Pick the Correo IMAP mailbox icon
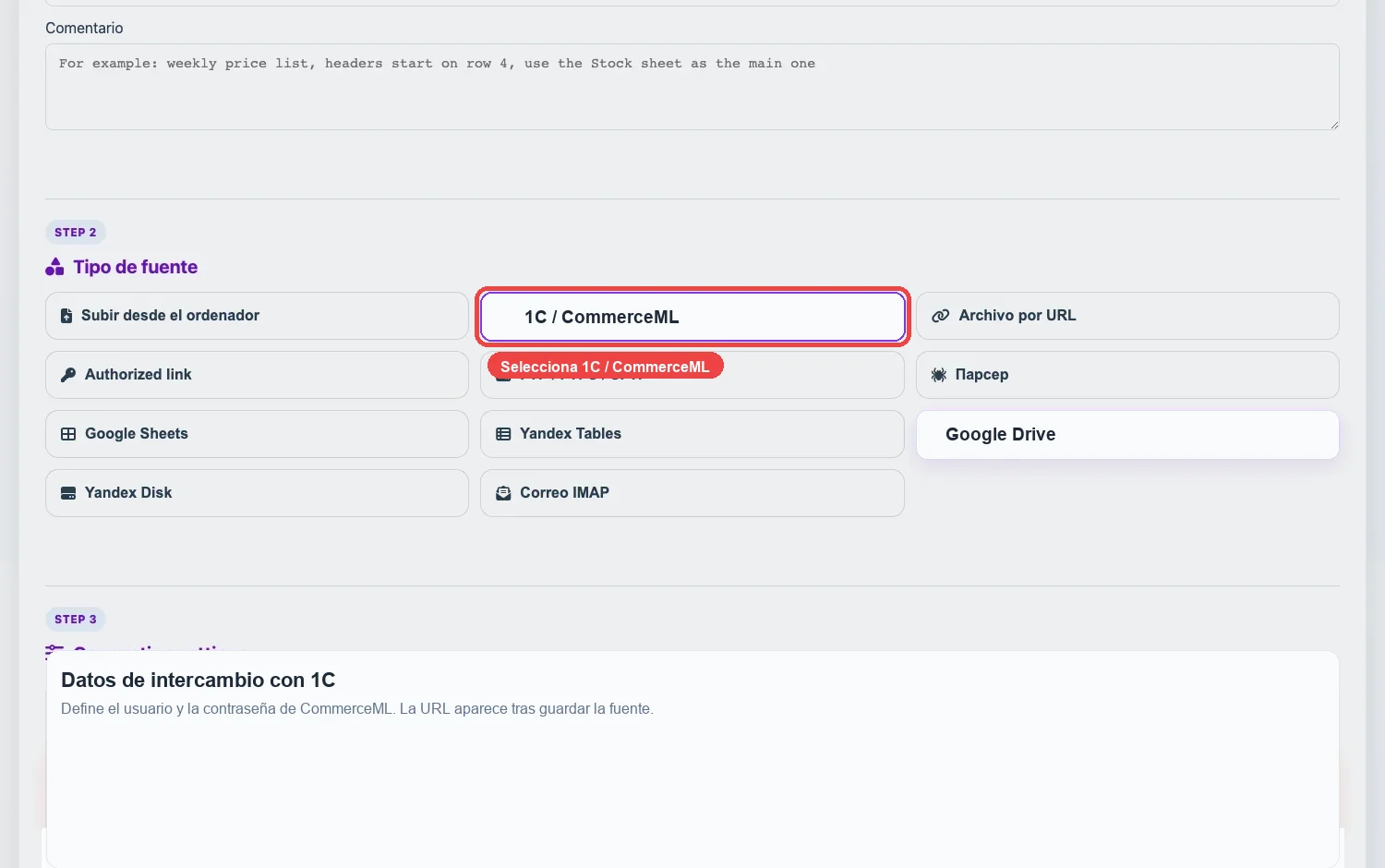 tap(503, 493)
